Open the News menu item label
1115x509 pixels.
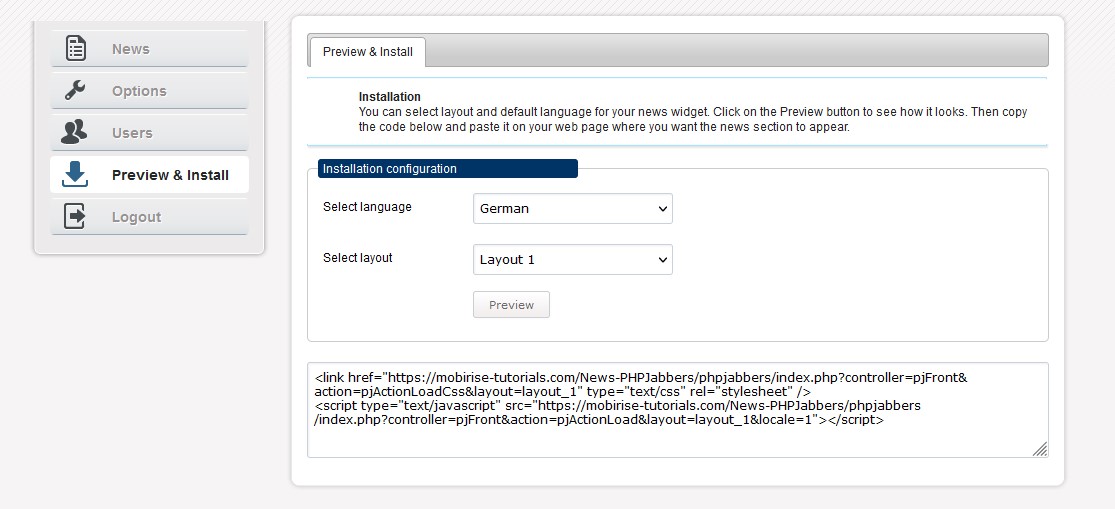(x=131, y=49)
